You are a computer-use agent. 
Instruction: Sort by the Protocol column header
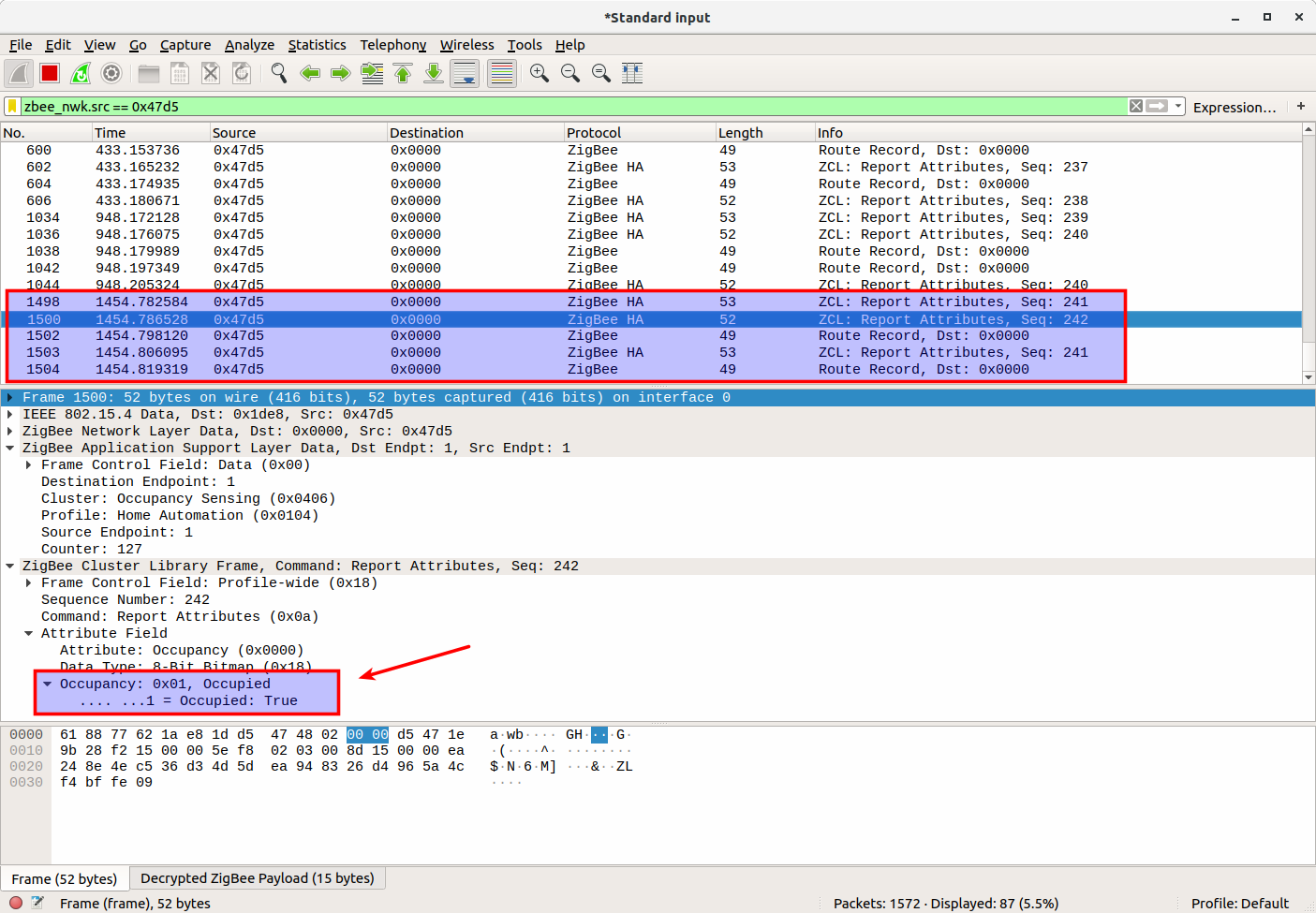[639, 133]
